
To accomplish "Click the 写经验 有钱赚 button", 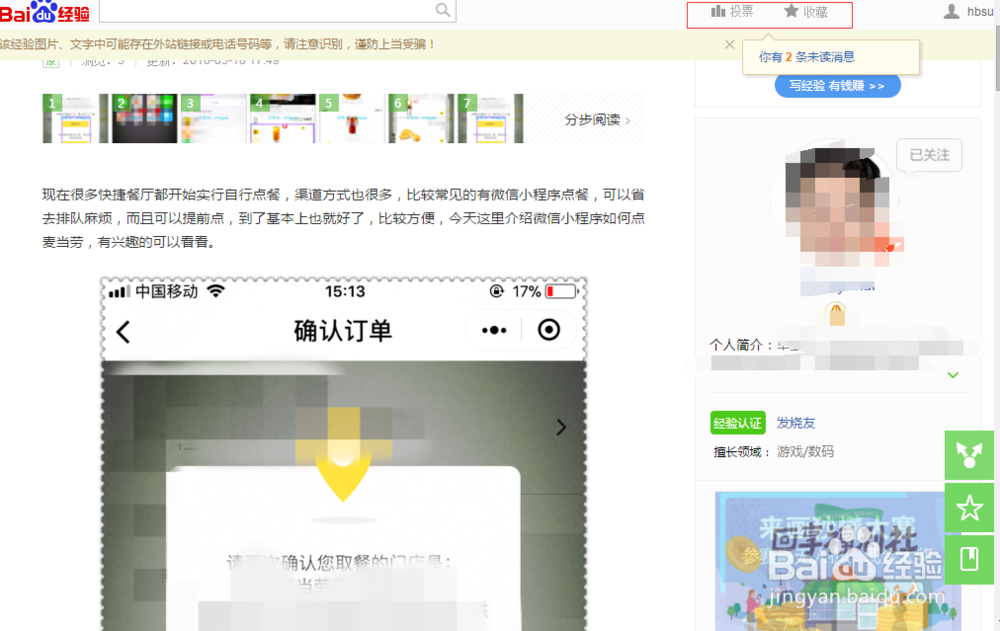I will coord(838,85).
